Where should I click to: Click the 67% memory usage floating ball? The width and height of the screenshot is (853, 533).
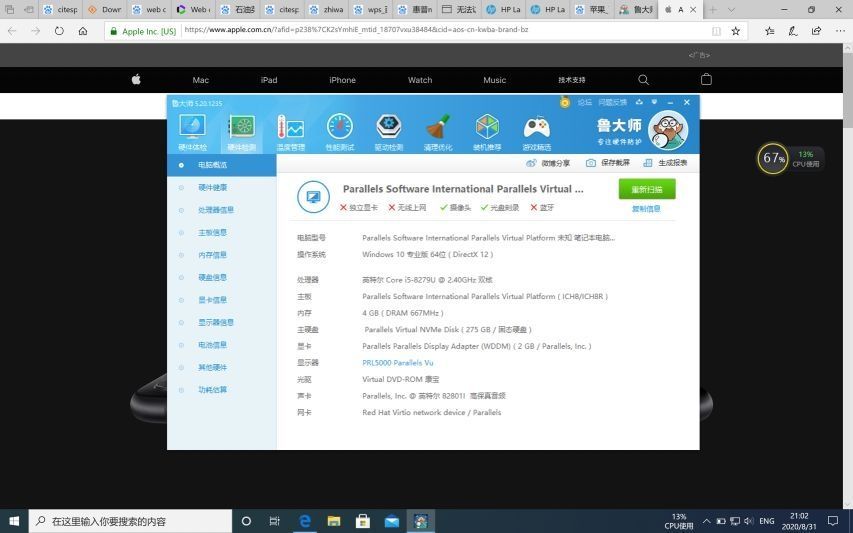tap(772, 158)
